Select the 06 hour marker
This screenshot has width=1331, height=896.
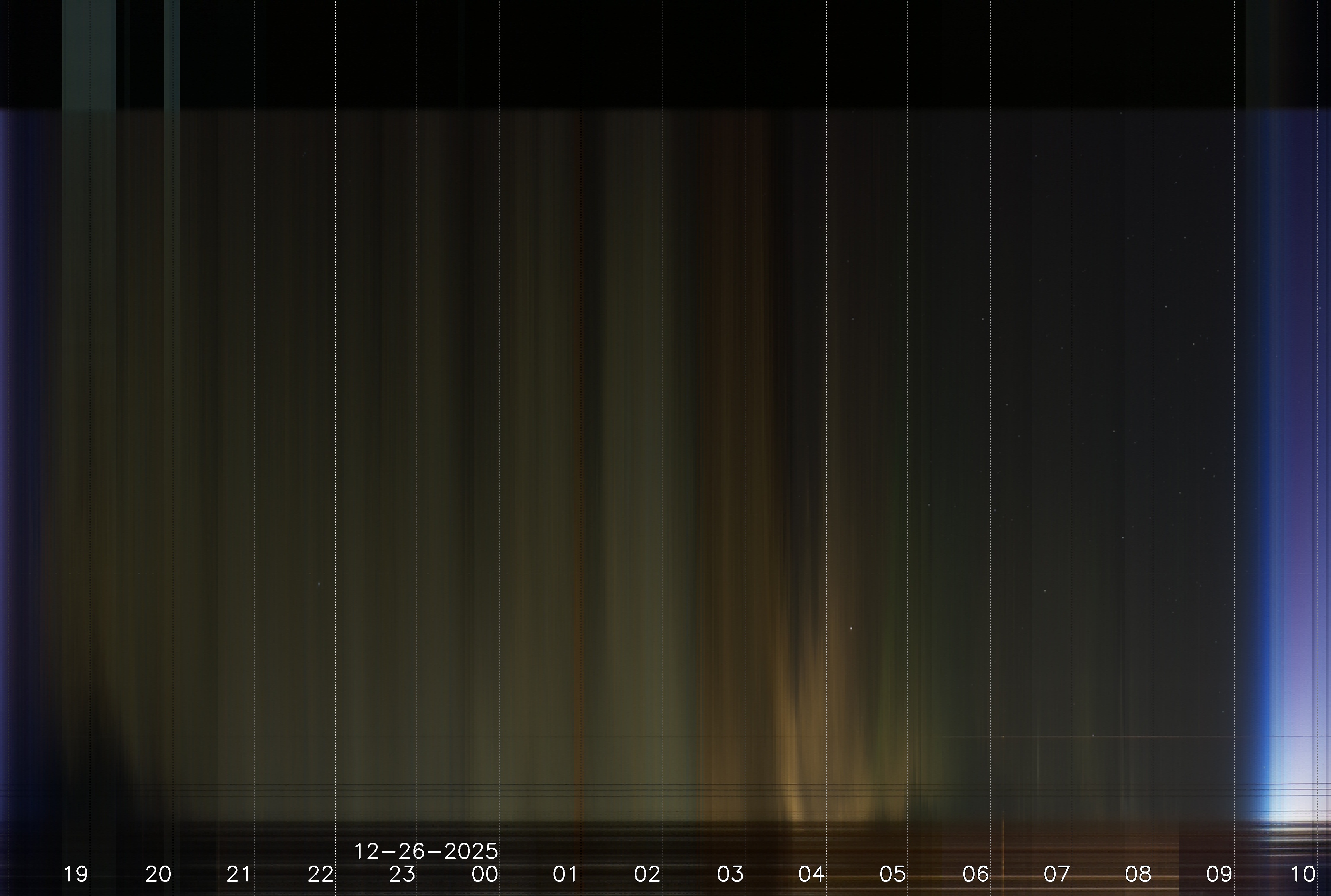coord(976,874)
